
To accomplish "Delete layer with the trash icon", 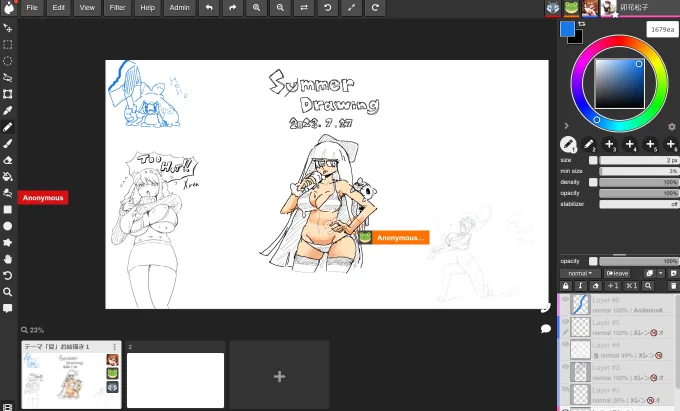I will [x=673, y=286].
